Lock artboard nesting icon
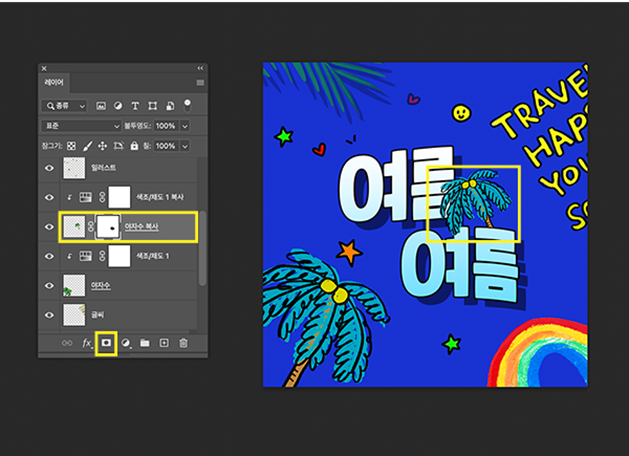629x456 pixels. tap(118, 146)
